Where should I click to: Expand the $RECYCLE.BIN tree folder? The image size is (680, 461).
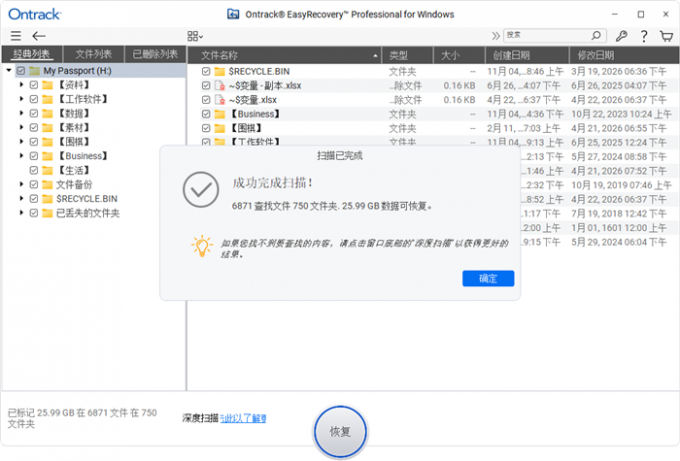click(x=21, y=199)
